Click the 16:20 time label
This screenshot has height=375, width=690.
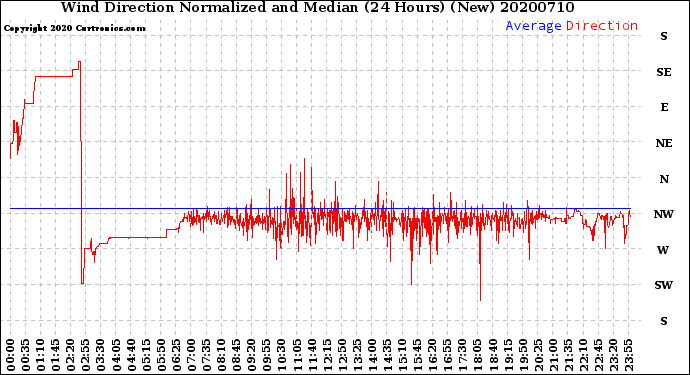point(433,355)
